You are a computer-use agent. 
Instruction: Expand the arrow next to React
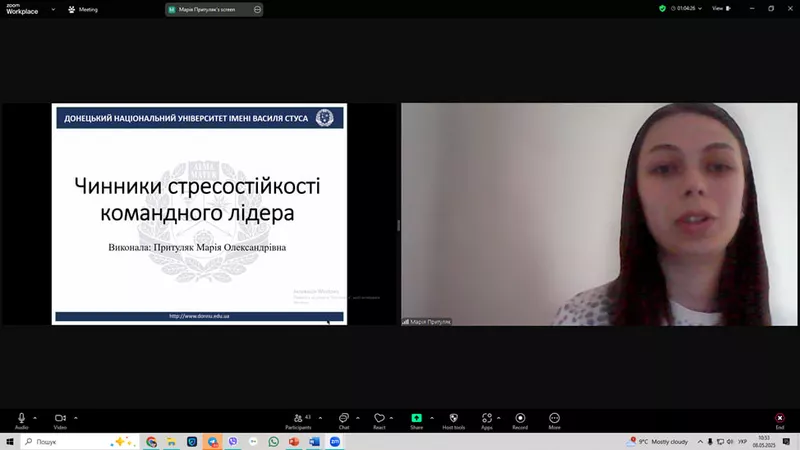pyautogui.click(x=391, y=418)
